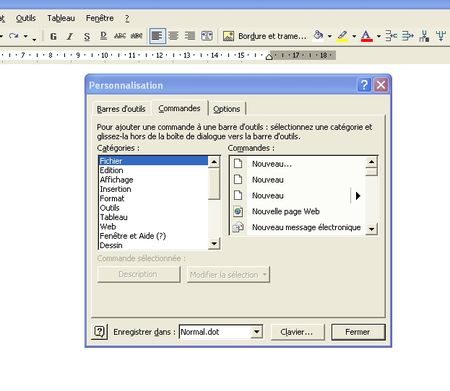Toggle bold with the G button
Screen dimensions: 450x391
tap(53, 36)
